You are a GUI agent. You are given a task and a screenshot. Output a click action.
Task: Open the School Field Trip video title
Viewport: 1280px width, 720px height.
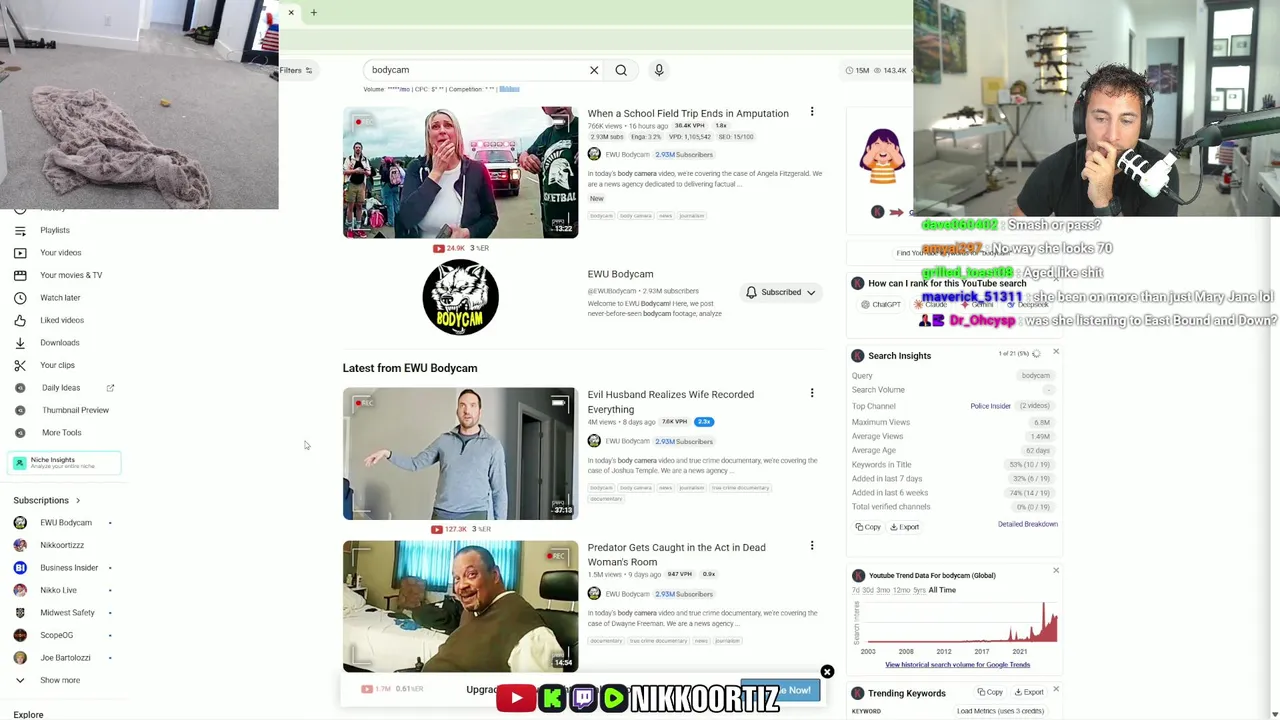click(688, 114)
